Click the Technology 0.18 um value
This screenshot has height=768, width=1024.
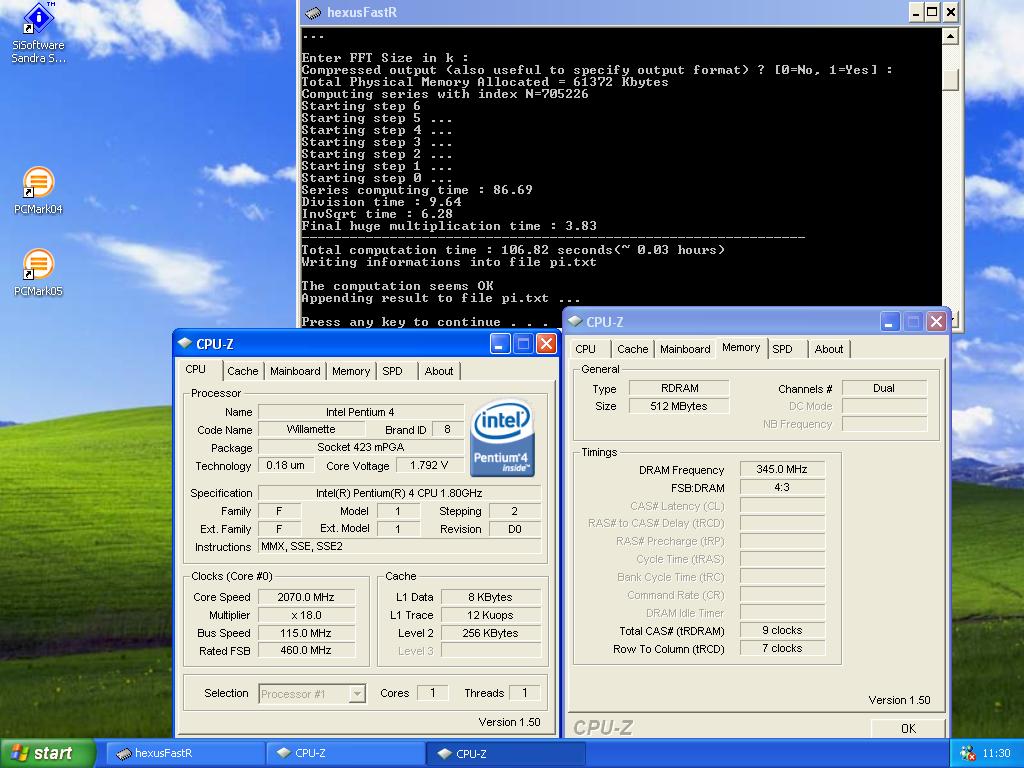[286, 465]
